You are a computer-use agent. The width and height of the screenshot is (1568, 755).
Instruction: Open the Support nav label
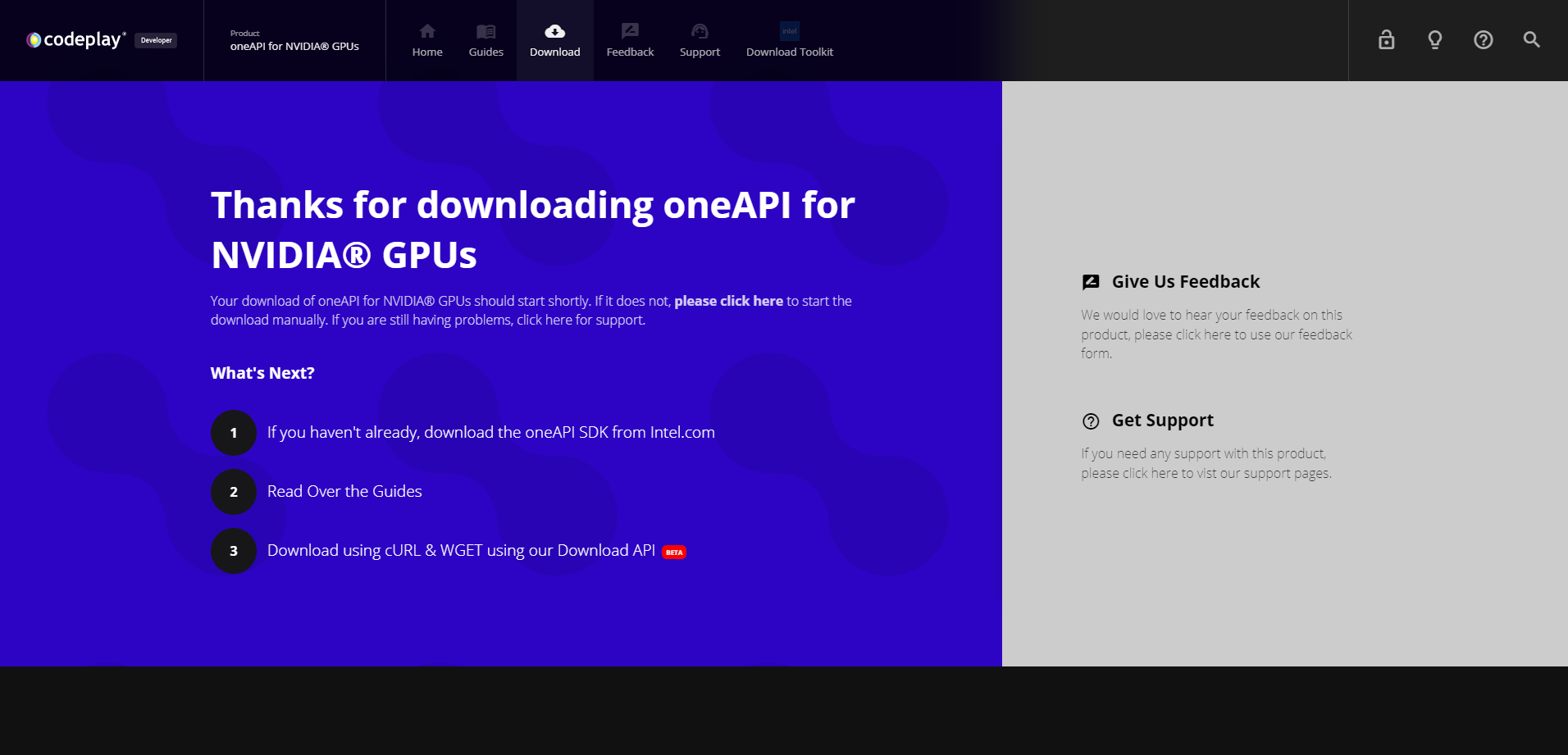[x=700, y=52]
